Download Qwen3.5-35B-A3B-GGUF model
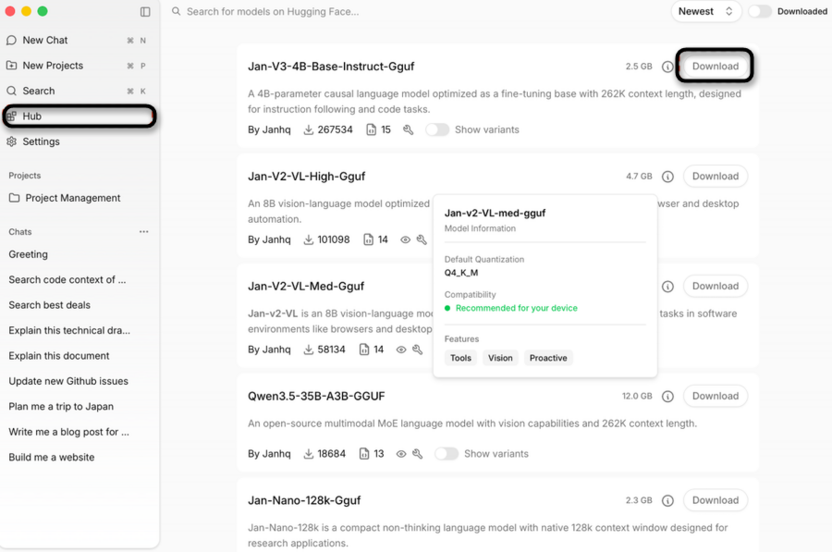The image size is (832, 552). [715, 396]
